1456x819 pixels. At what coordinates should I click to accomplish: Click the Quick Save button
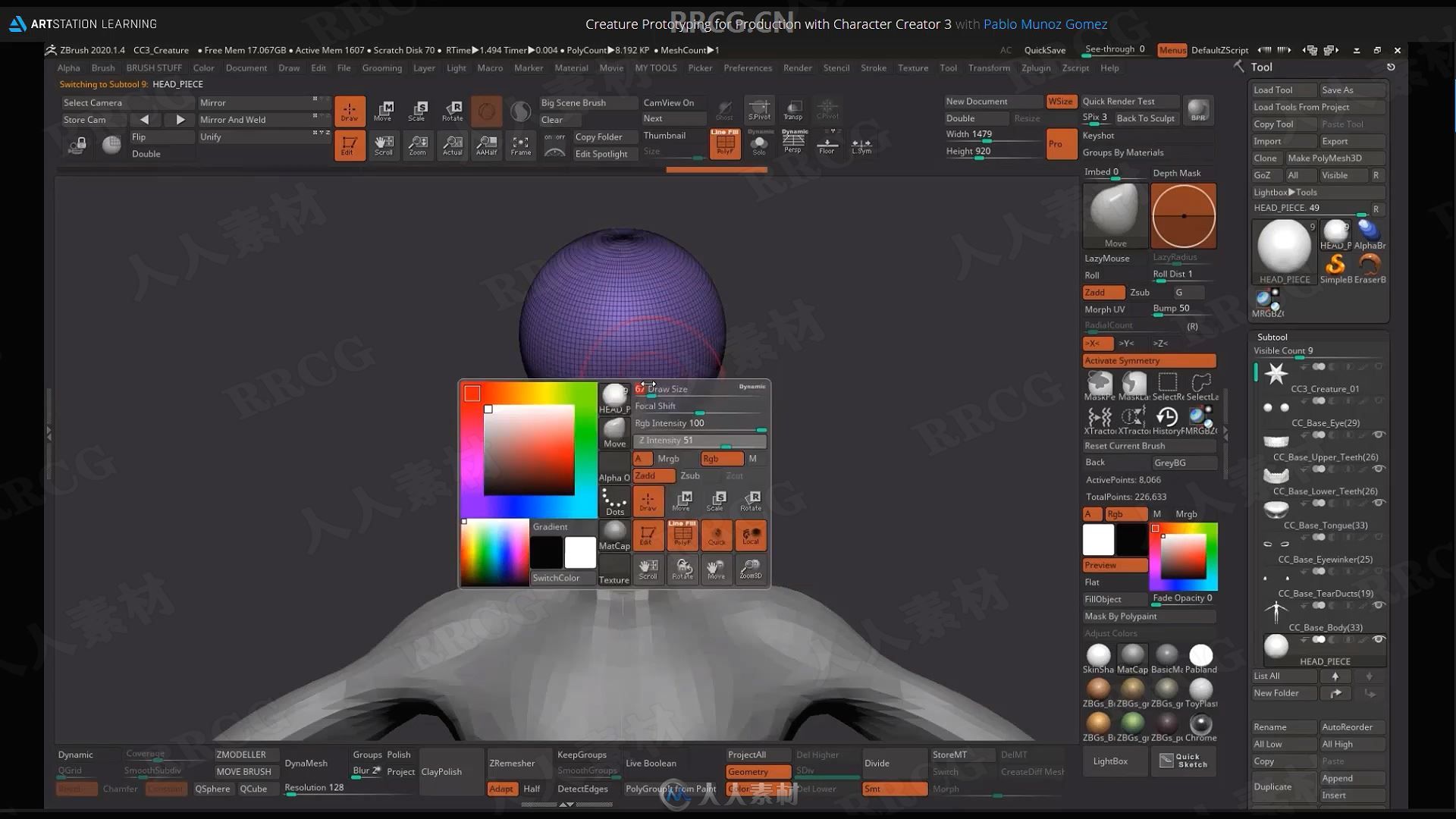[1044, 49]
